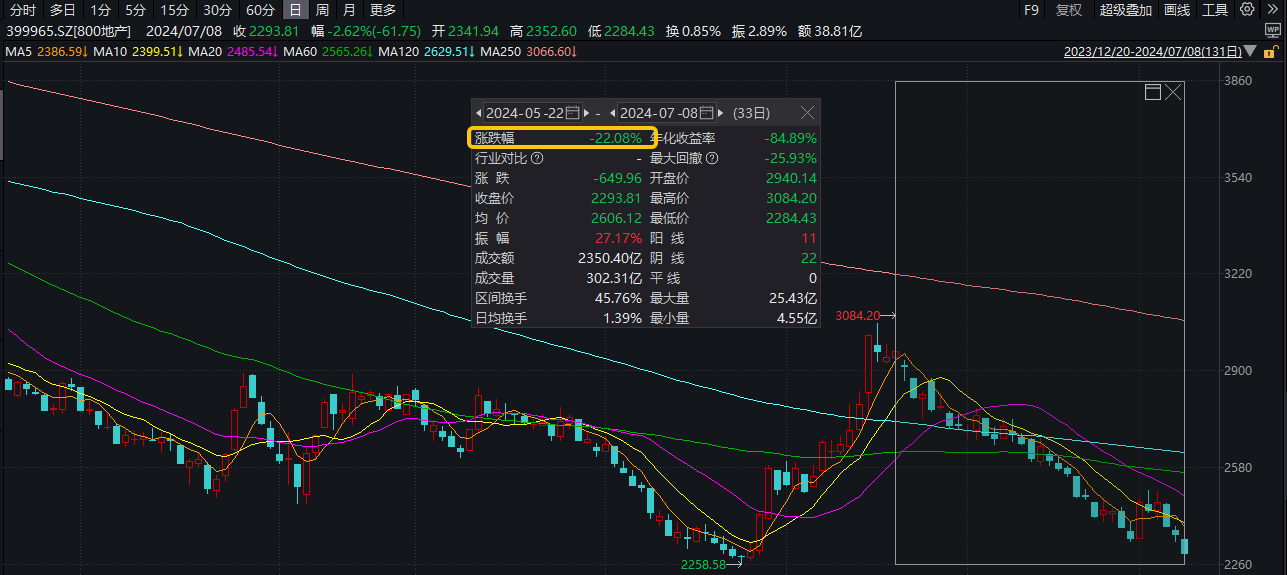Open 超级叠加 overlay tool
The image size is (1287, 575).
pyautogui.click(x=1126, y=10)
